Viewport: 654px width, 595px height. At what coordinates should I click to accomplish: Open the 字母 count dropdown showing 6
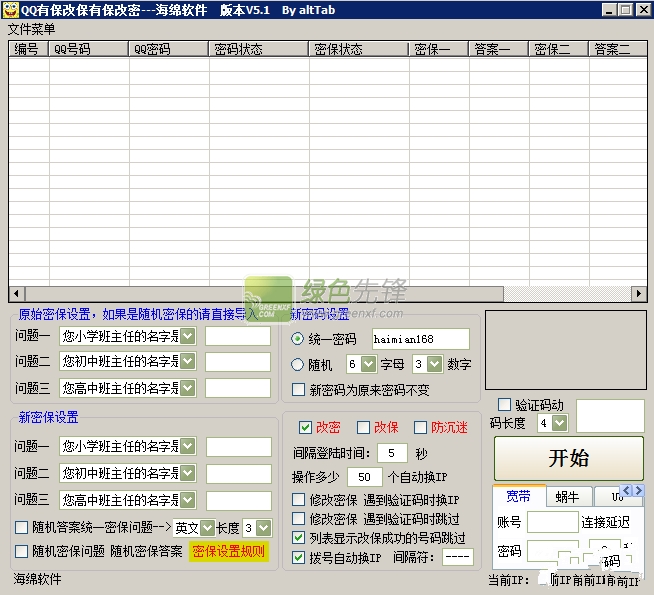(368, 364)
